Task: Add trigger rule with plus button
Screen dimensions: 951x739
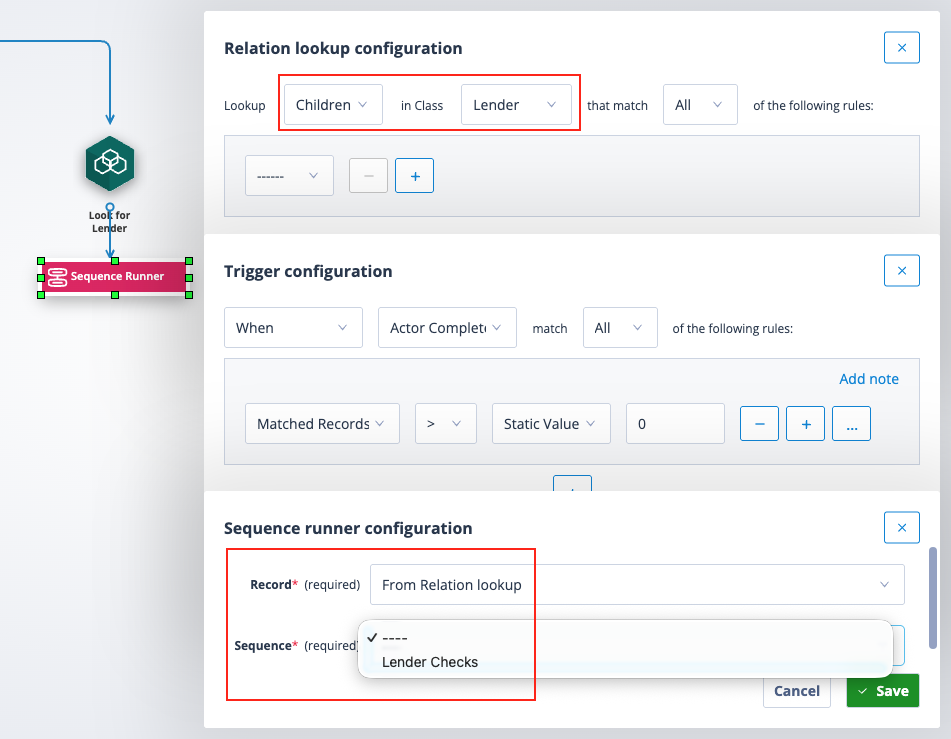Action: pyautogui.click(x=805, y=423)
